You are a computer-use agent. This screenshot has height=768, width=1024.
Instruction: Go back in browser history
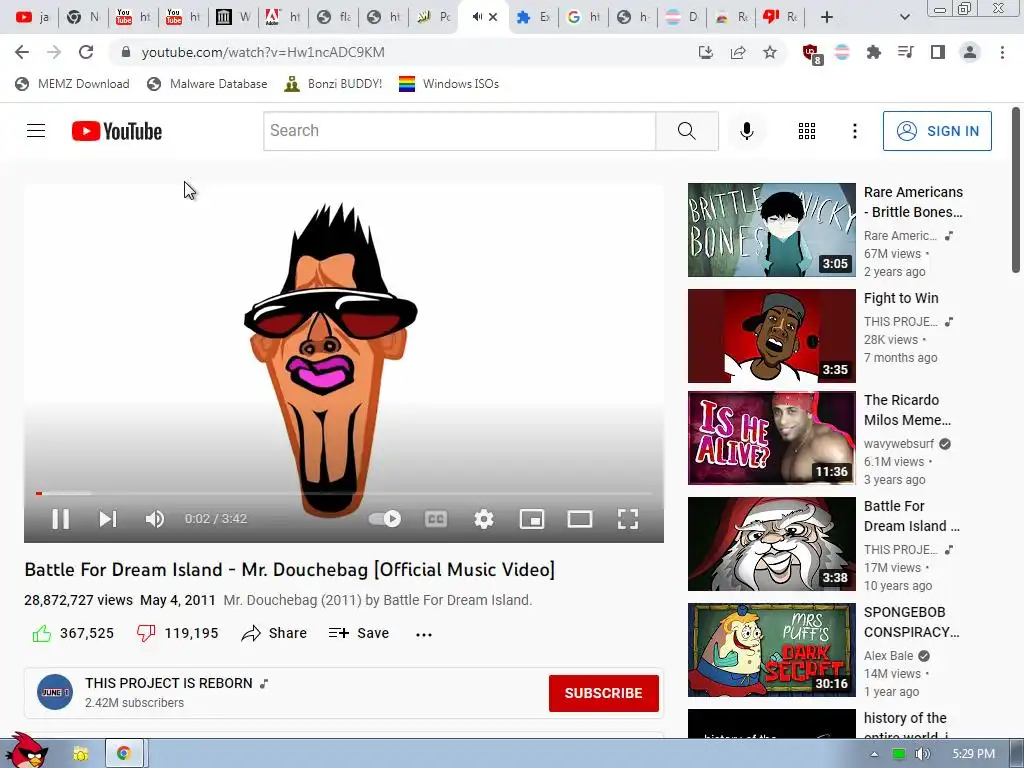pyautogui.click(x=22, y=52)
